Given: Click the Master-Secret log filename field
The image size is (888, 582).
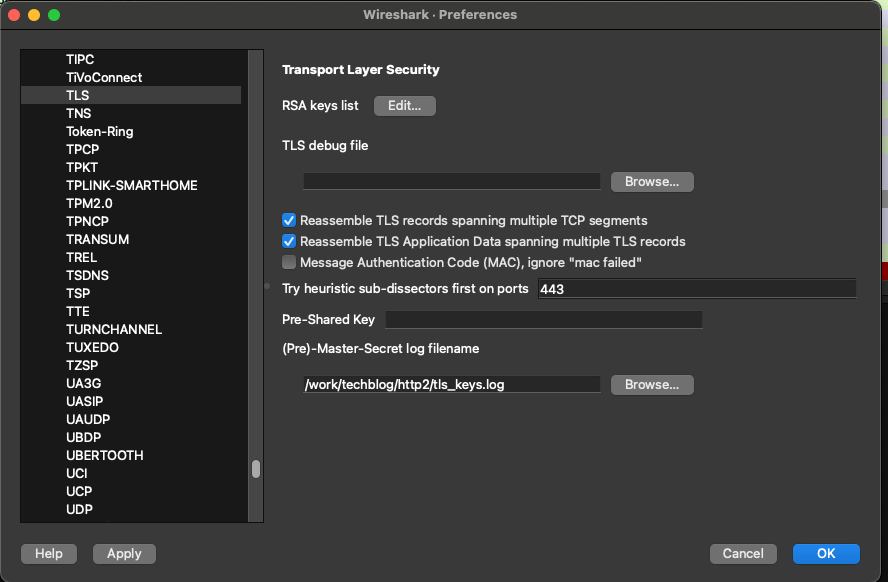Looking at the screenshot, I should tap(452, 385).
